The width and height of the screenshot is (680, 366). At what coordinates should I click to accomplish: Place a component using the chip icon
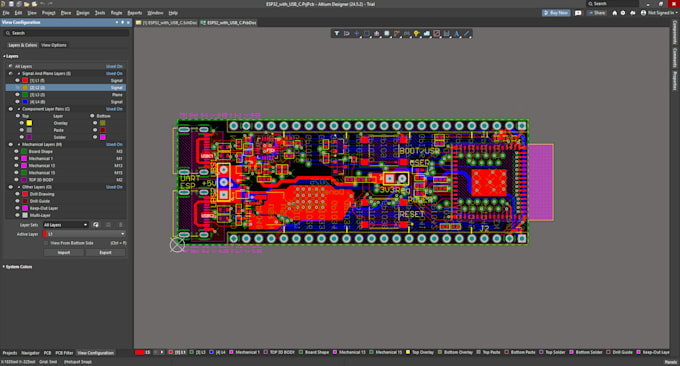tap(386, 33)
